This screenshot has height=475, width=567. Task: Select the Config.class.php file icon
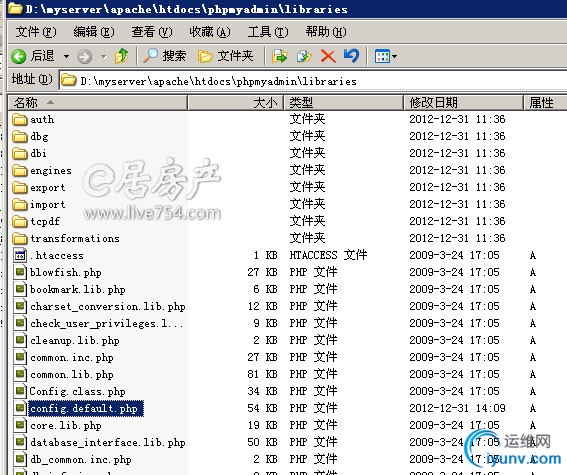[x=20, y=391]
